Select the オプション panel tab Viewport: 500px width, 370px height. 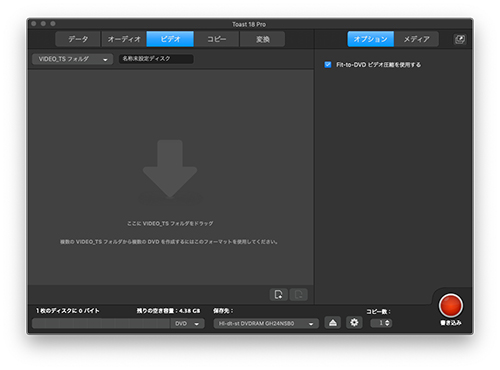click(371, 39)
